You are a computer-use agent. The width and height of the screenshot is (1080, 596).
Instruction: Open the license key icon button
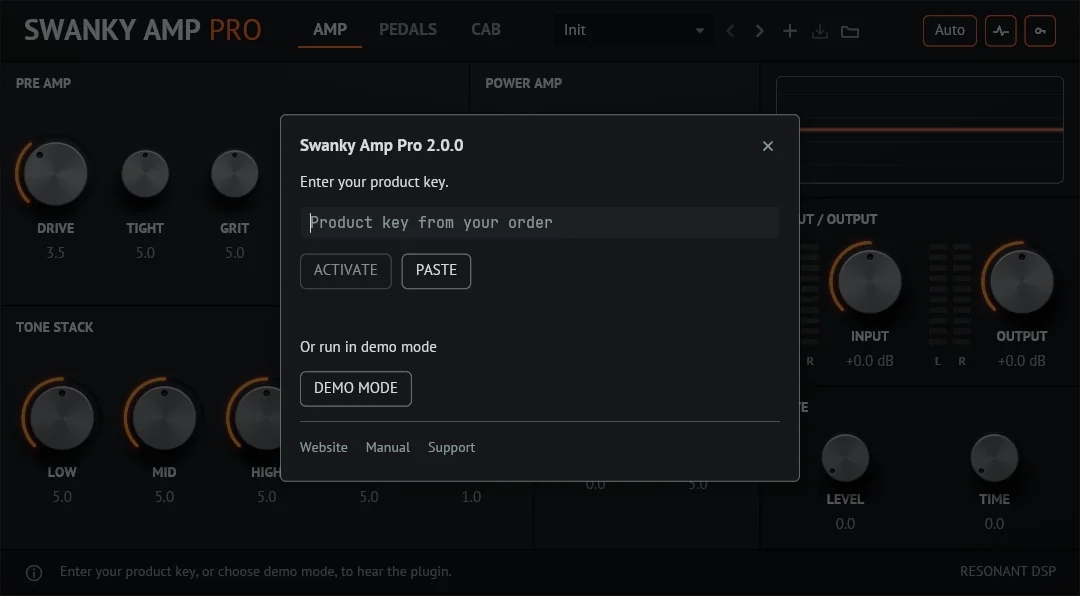tap(1040, 31)
